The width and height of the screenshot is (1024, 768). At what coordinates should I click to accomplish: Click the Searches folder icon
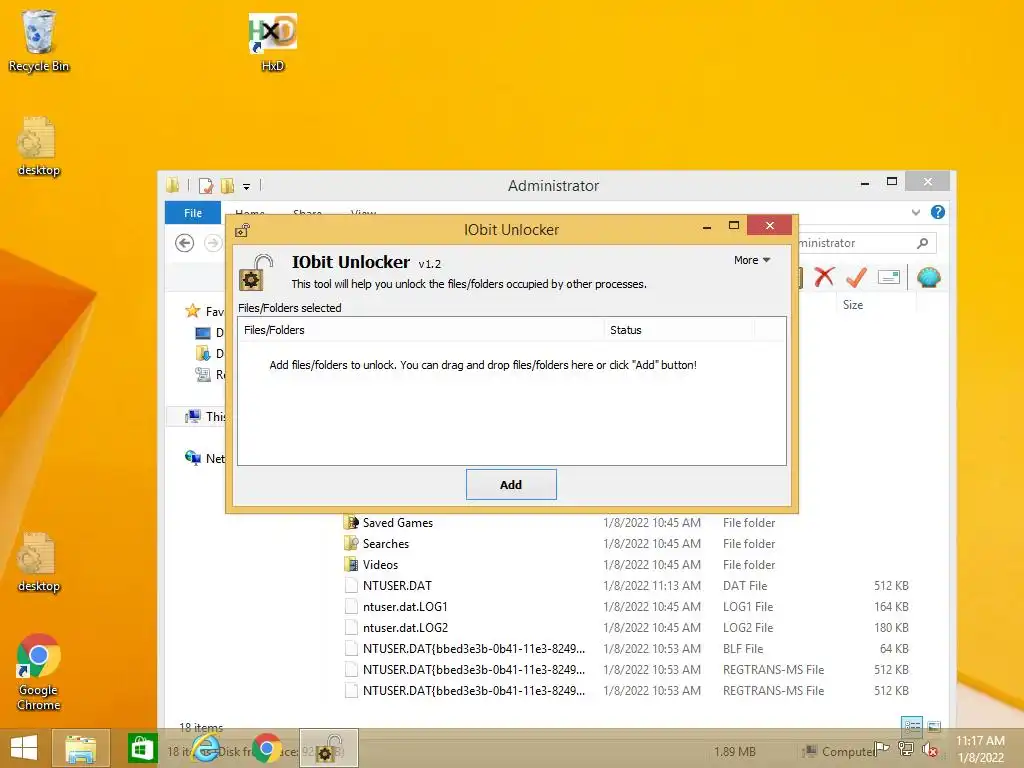[x=351, y=543]
